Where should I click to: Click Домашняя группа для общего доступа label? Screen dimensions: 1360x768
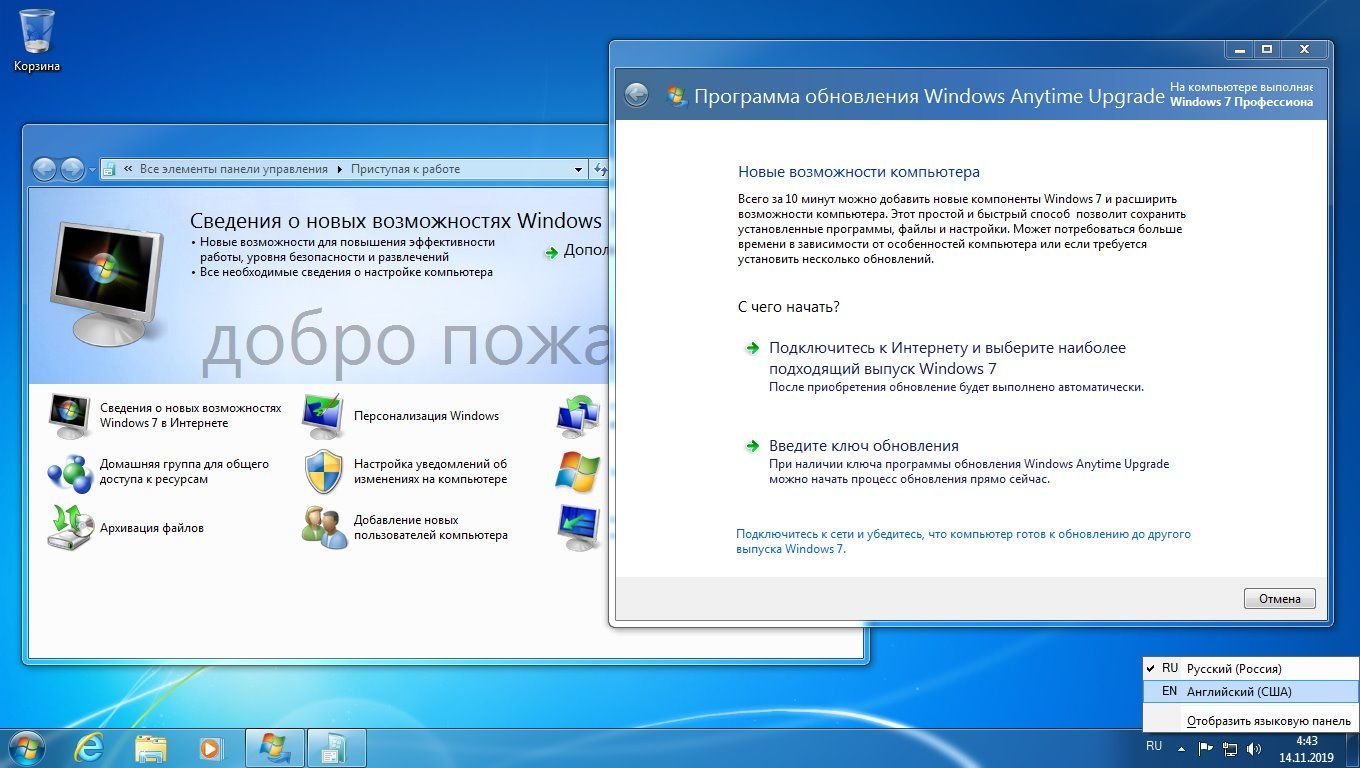pyautogui.click(x=184, y=472)
